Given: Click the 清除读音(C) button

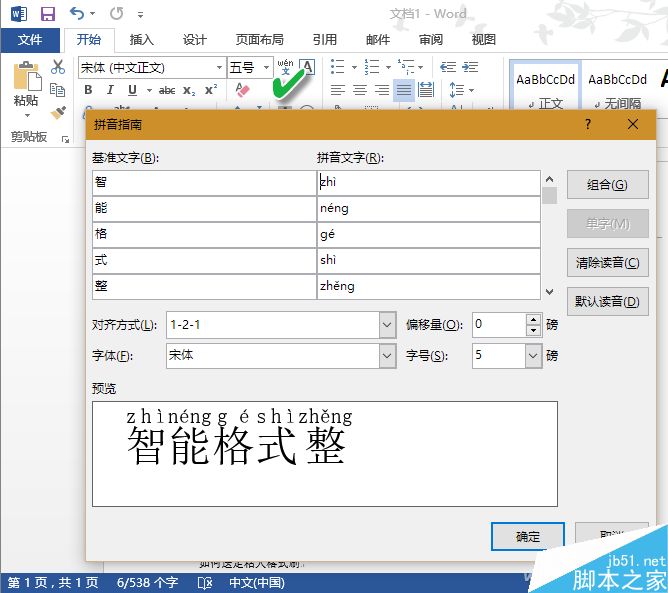Looking at the screenshot, I should (x=608, y=262).
